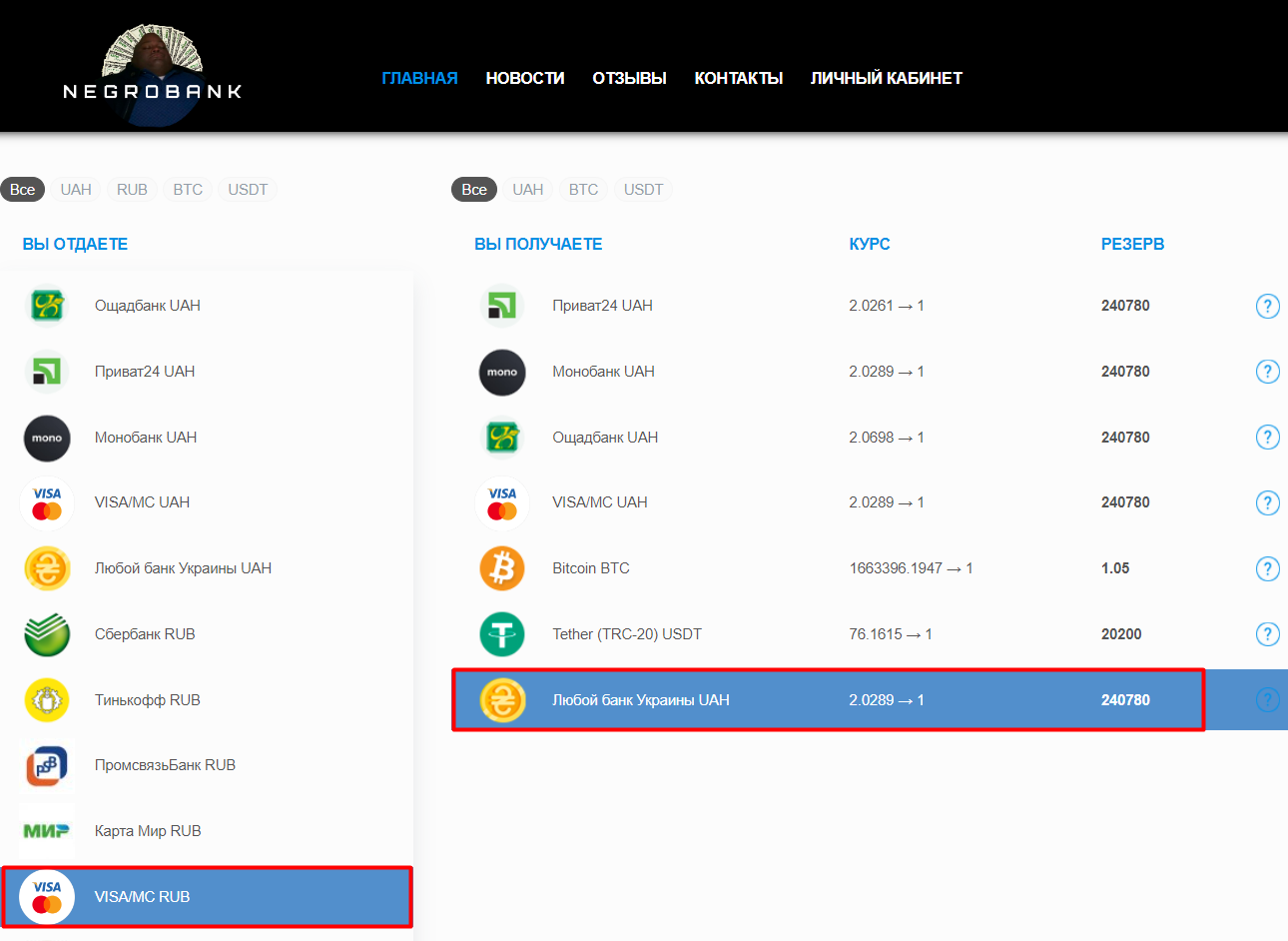The height and width of the screenshot is (941, 1288).
Task: Click the Приват24 icon in give list
Action: (x=47, y=372)
